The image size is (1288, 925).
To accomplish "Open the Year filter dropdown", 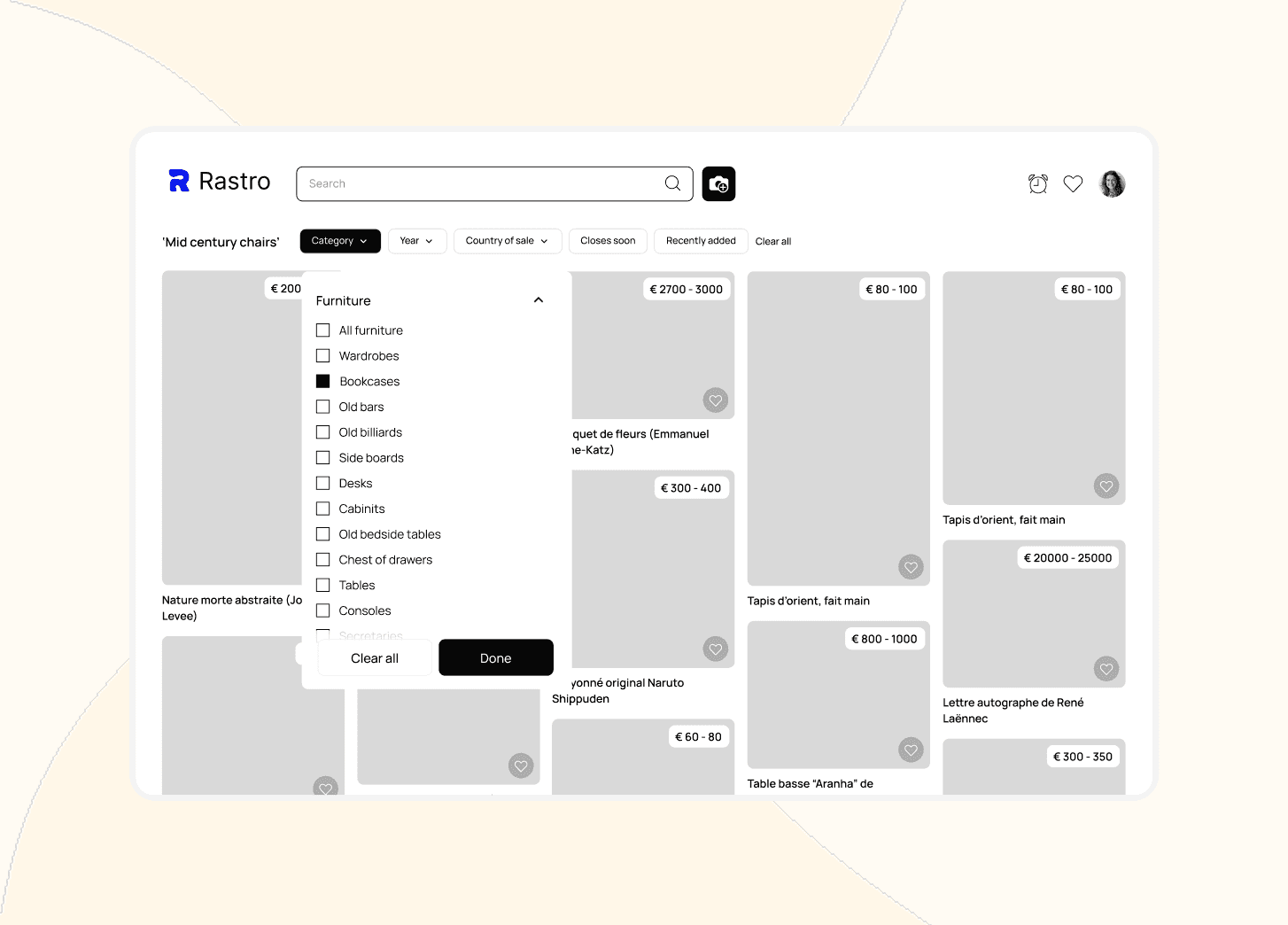I will point(417,241).
